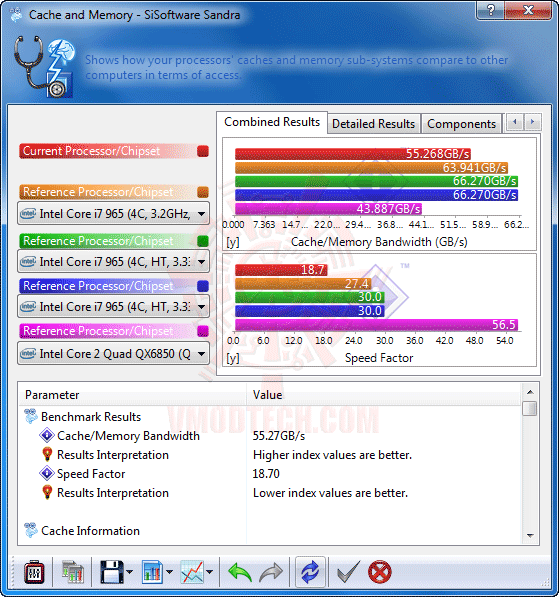Click the floppy disk save icon
Viewport: 559px width, 597px height.
(x=112, y=571)
